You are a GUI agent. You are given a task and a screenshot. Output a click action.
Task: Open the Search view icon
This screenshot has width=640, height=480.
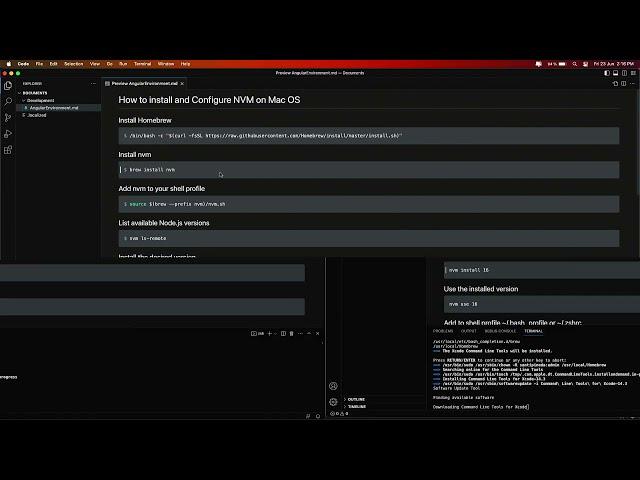(8, 102)
